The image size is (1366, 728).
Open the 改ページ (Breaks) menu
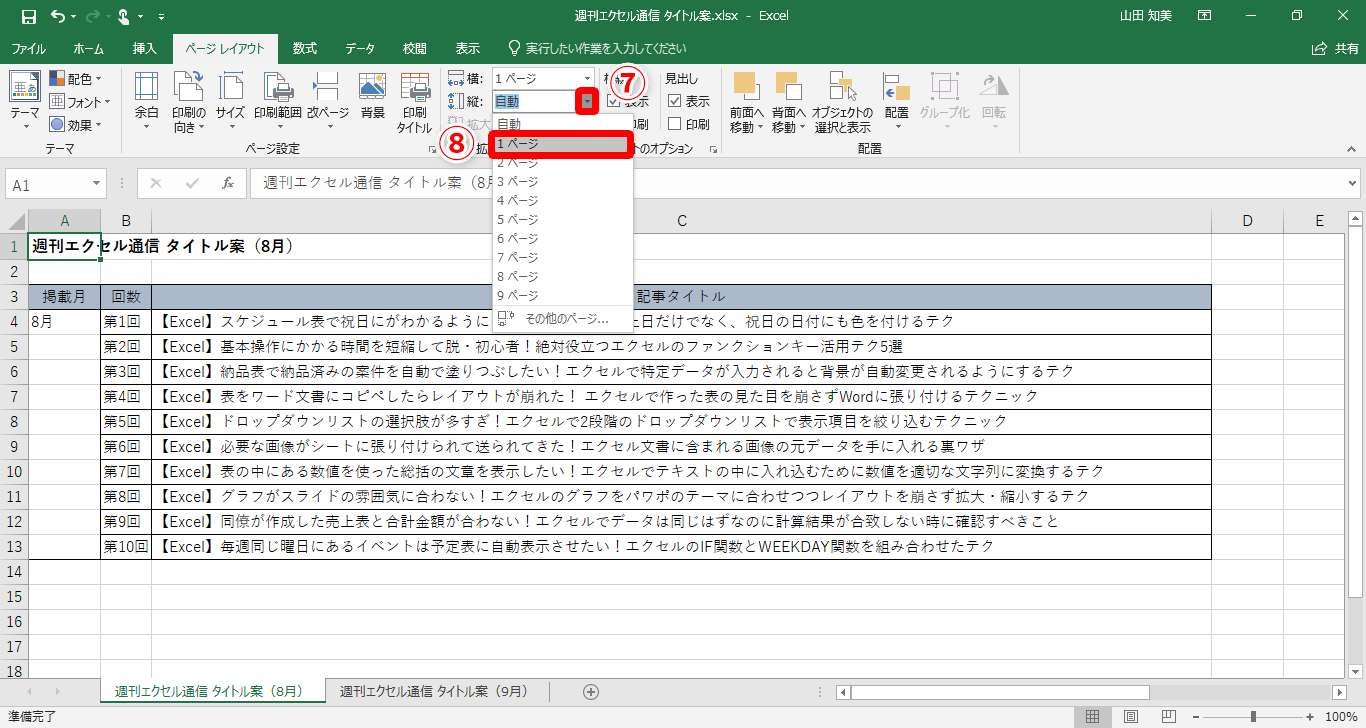pyautogui.click(x=327, y=102)
